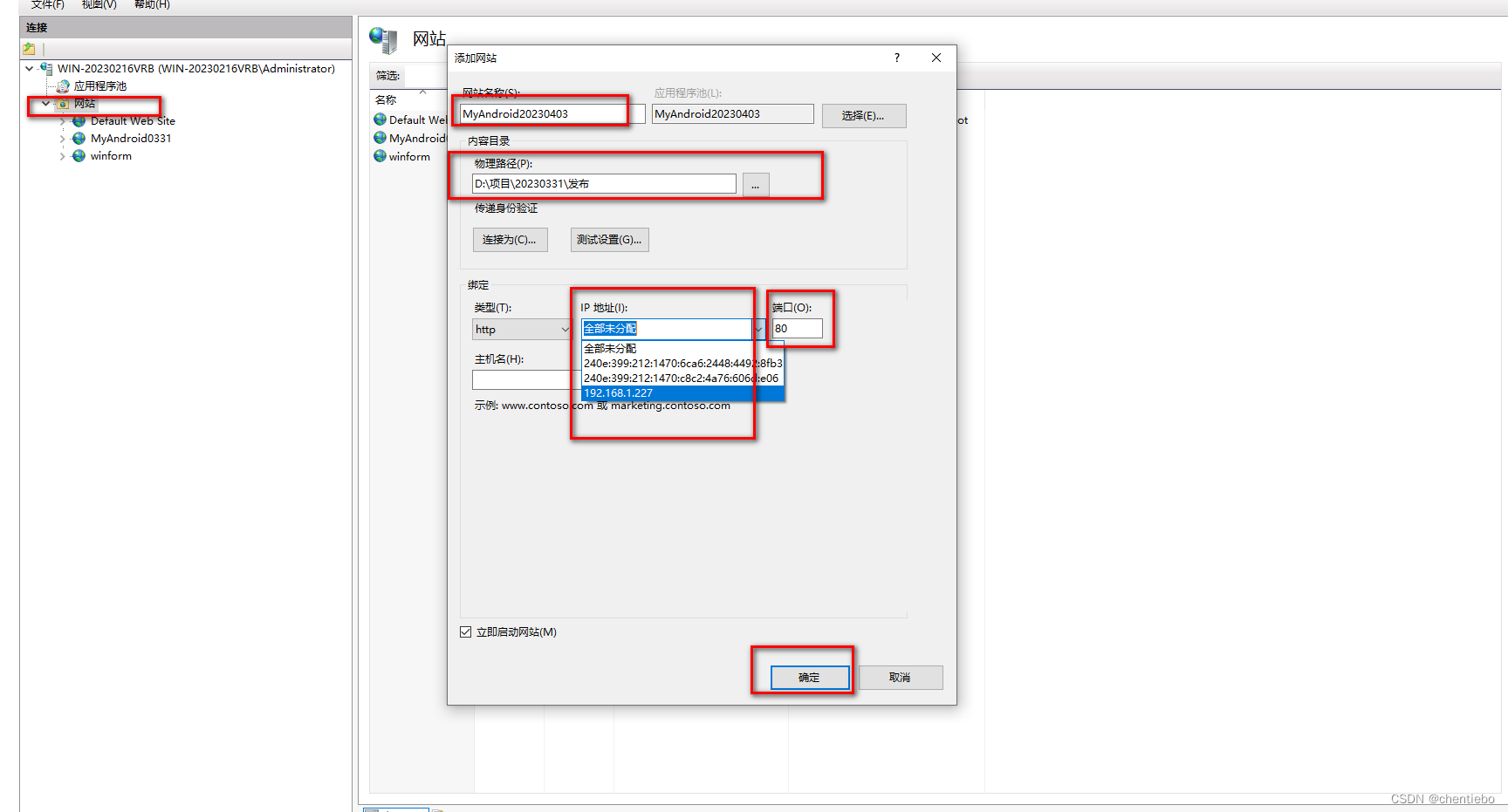
Task: Click the 测试设置(G) button
Action: coord(609,239)
